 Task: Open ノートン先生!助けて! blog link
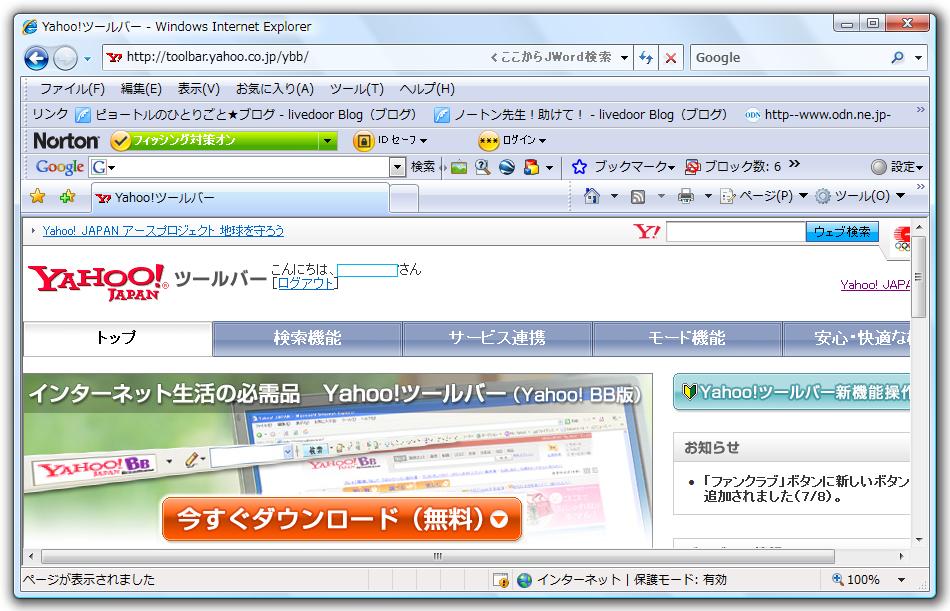tap(580, 115)
